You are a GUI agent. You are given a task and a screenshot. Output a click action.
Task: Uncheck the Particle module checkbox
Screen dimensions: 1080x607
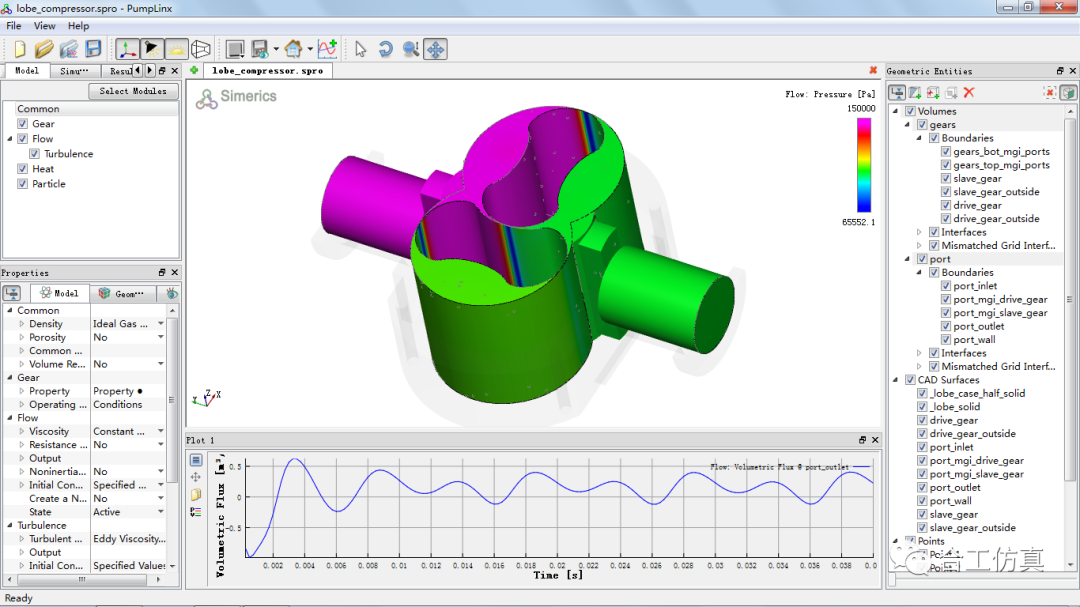click(23, 184)
